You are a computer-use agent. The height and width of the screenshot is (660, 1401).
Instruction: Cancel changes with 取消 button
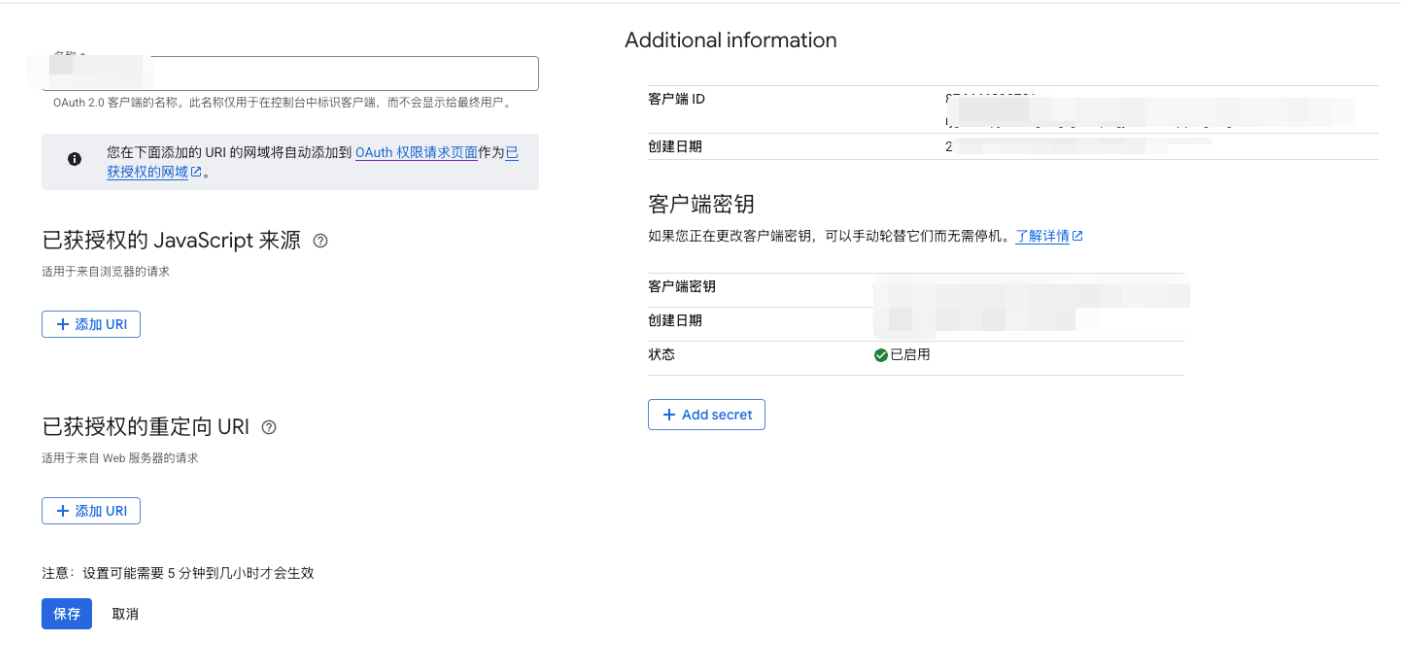point(125,614)
